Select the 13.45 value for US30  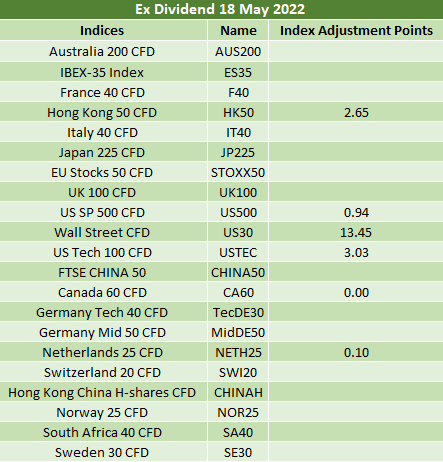pos(356,233)
